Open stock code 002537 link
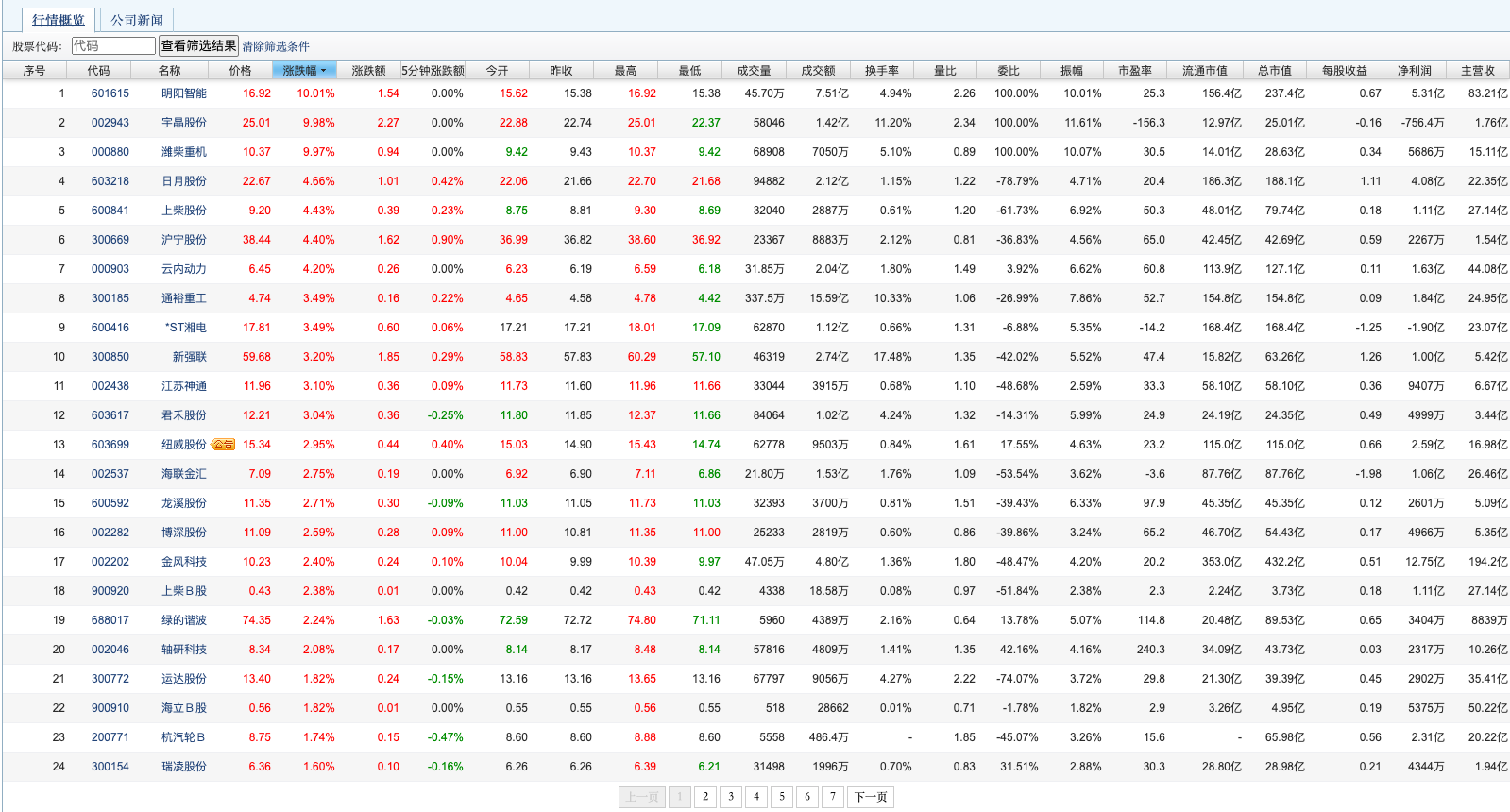The width and height of the screenshot is (1510, 812). [x=110, y=474]
